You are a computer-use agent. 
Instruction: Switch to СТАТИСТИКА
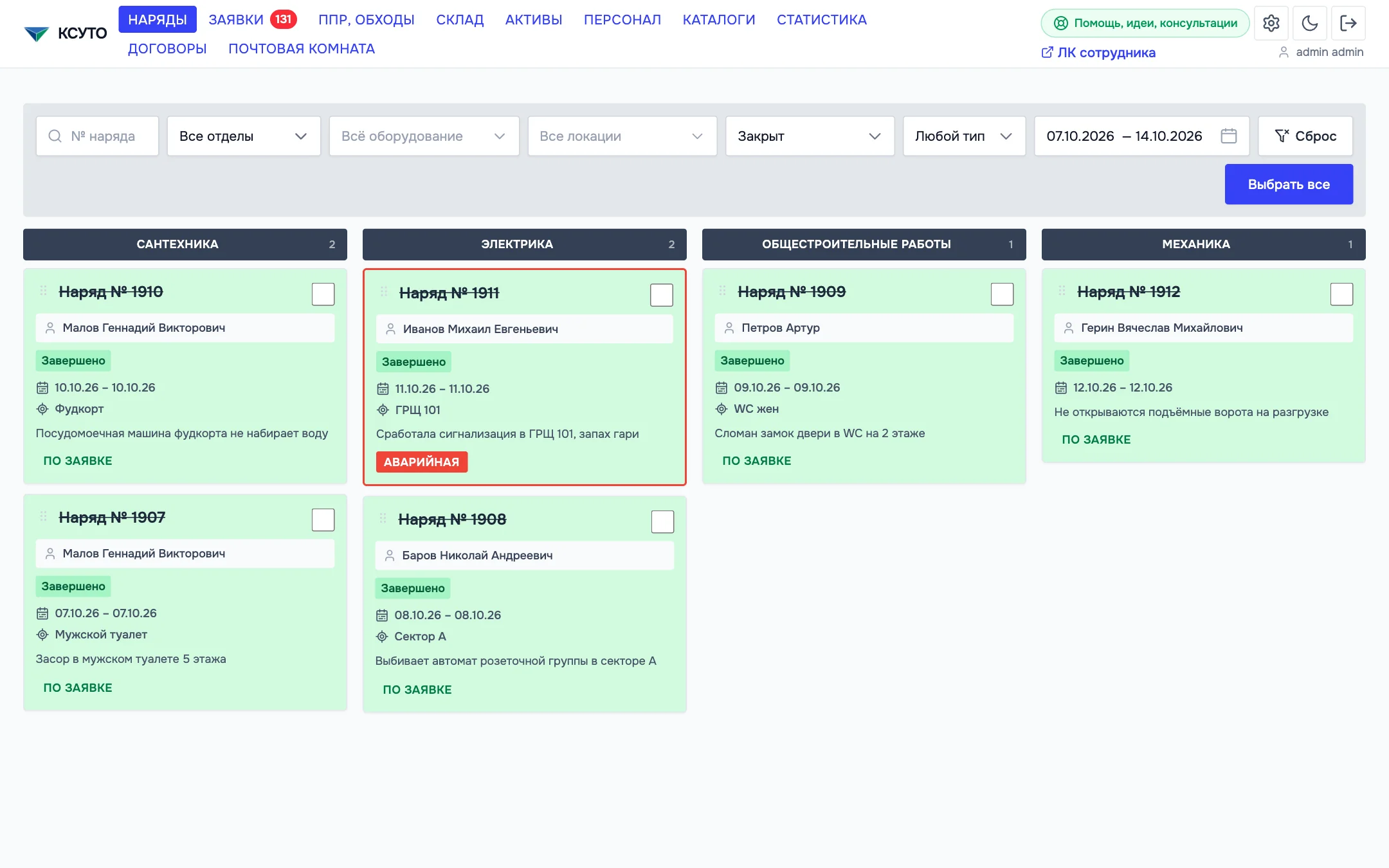click(822, 19)
